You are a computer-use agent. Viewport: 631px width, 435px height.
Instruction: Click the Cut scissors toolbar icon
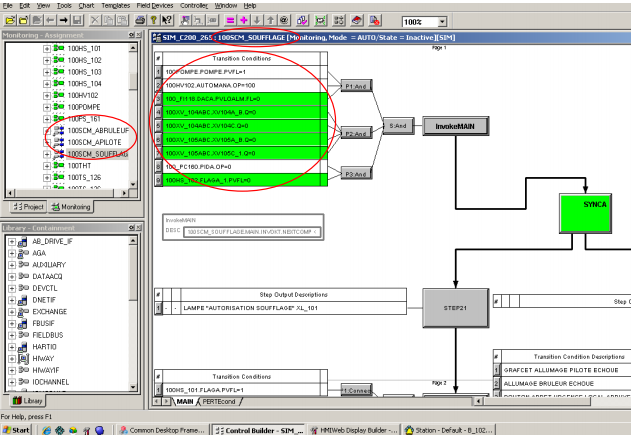pyautogui.click(x=95, y=21)
